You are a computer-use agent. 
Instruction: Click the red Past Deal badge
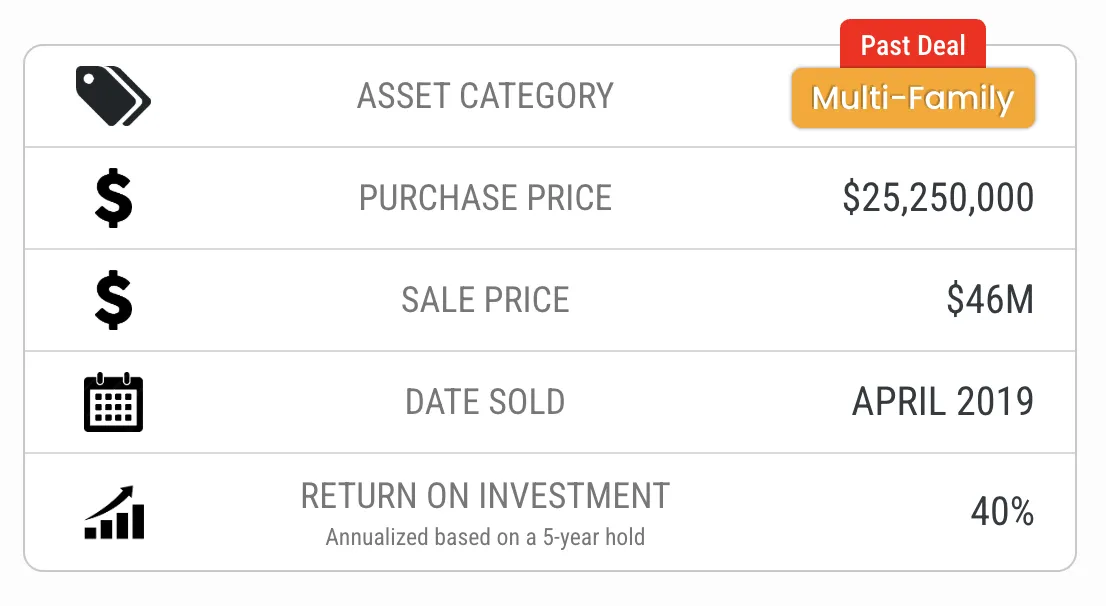point(913,45)
